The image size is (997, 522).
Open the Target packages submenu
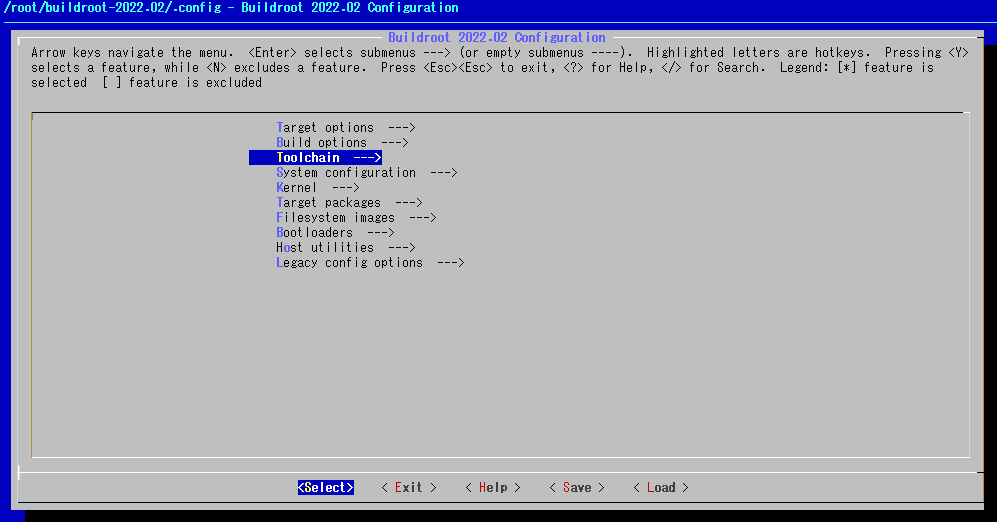tap(349, 202)
